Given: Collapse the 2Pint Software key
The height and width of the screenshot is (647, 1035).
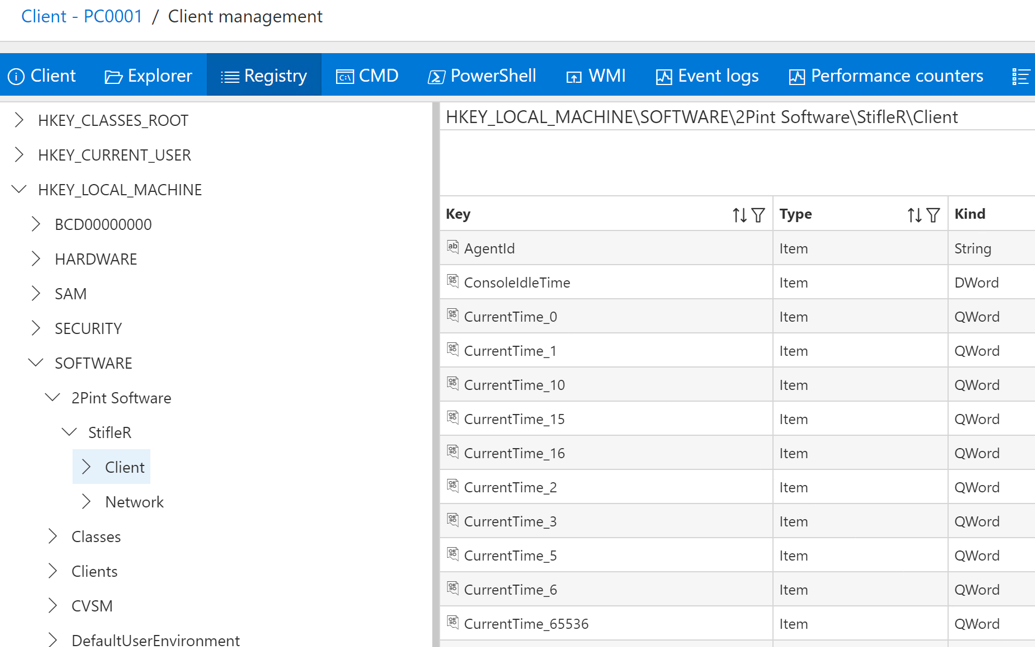Looking at the screenshot, I should pos(53,397).
